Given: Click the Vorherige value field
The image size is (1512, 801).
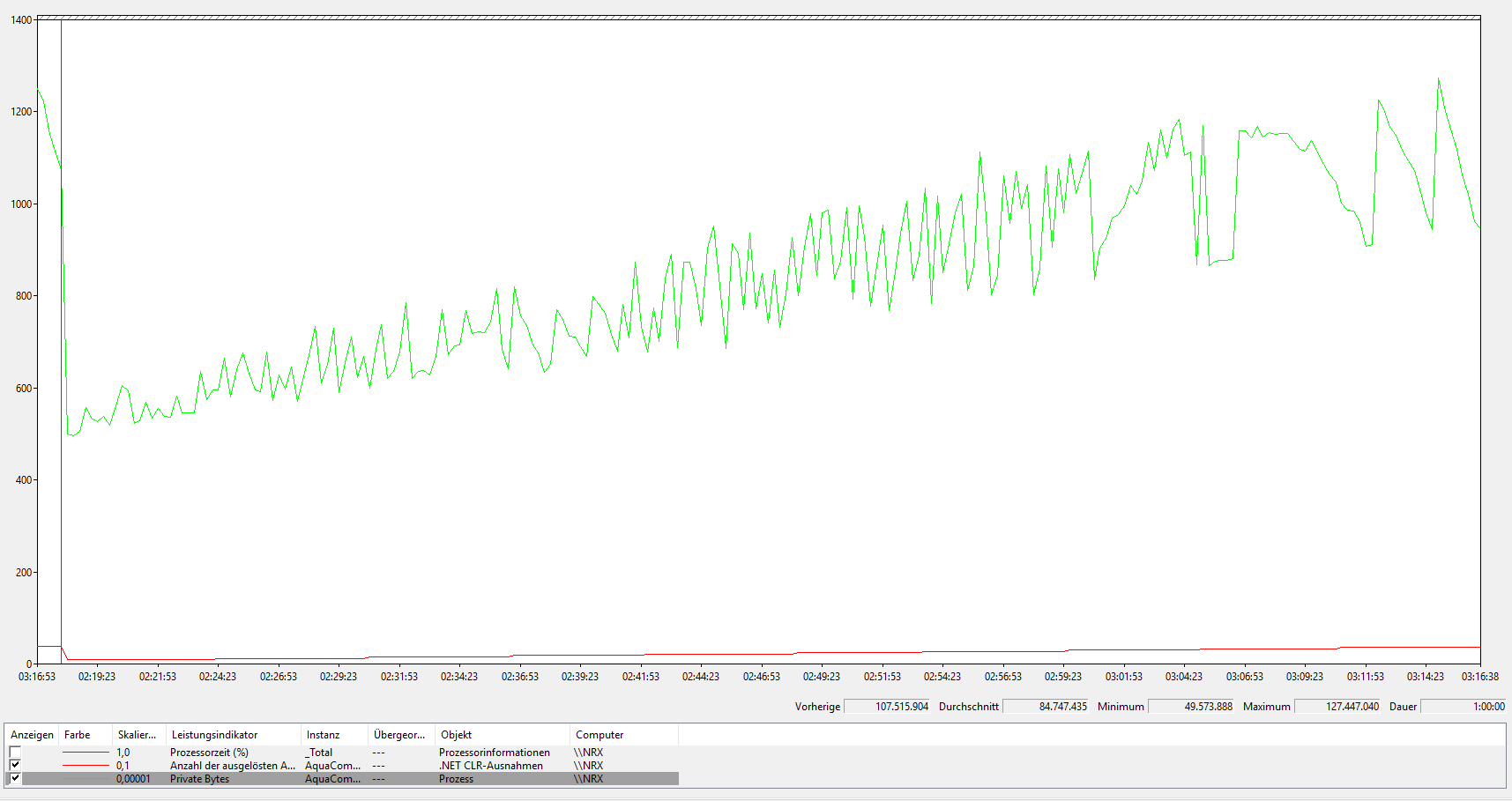Looking at the screenshot, I should pos(887,707).
